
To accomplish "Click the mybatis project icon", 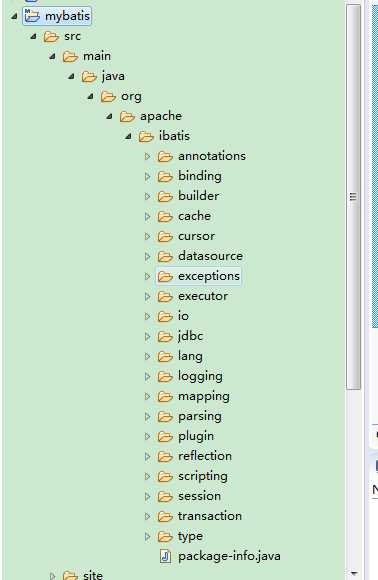I will click(x=32, y=16).
